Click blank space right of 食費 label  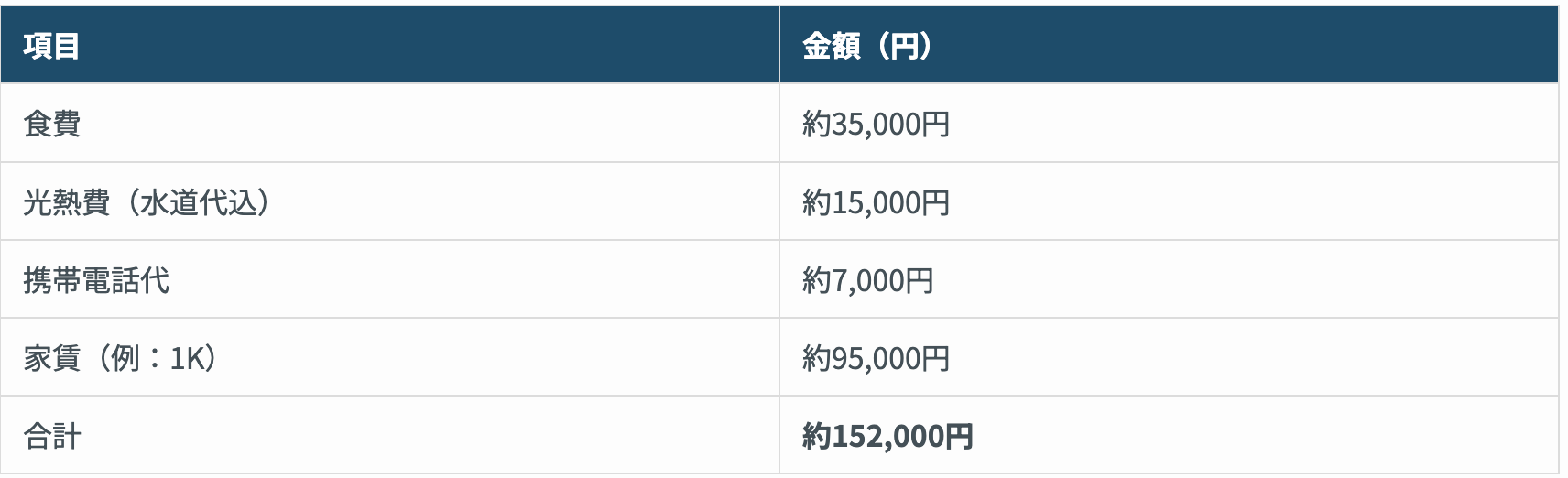412,124
